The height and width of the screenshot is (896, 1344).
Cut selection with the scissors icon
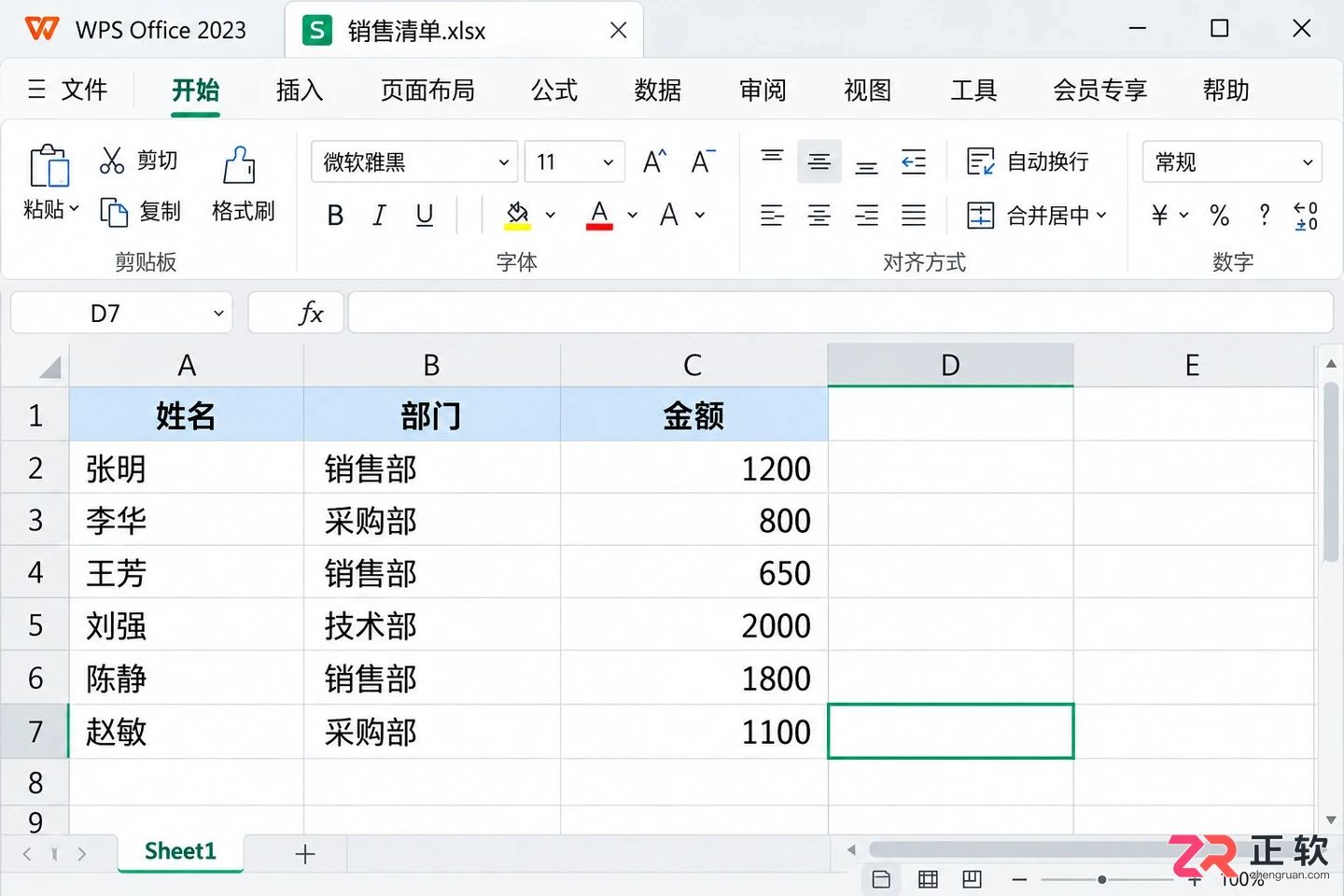(x=112, y=161)
